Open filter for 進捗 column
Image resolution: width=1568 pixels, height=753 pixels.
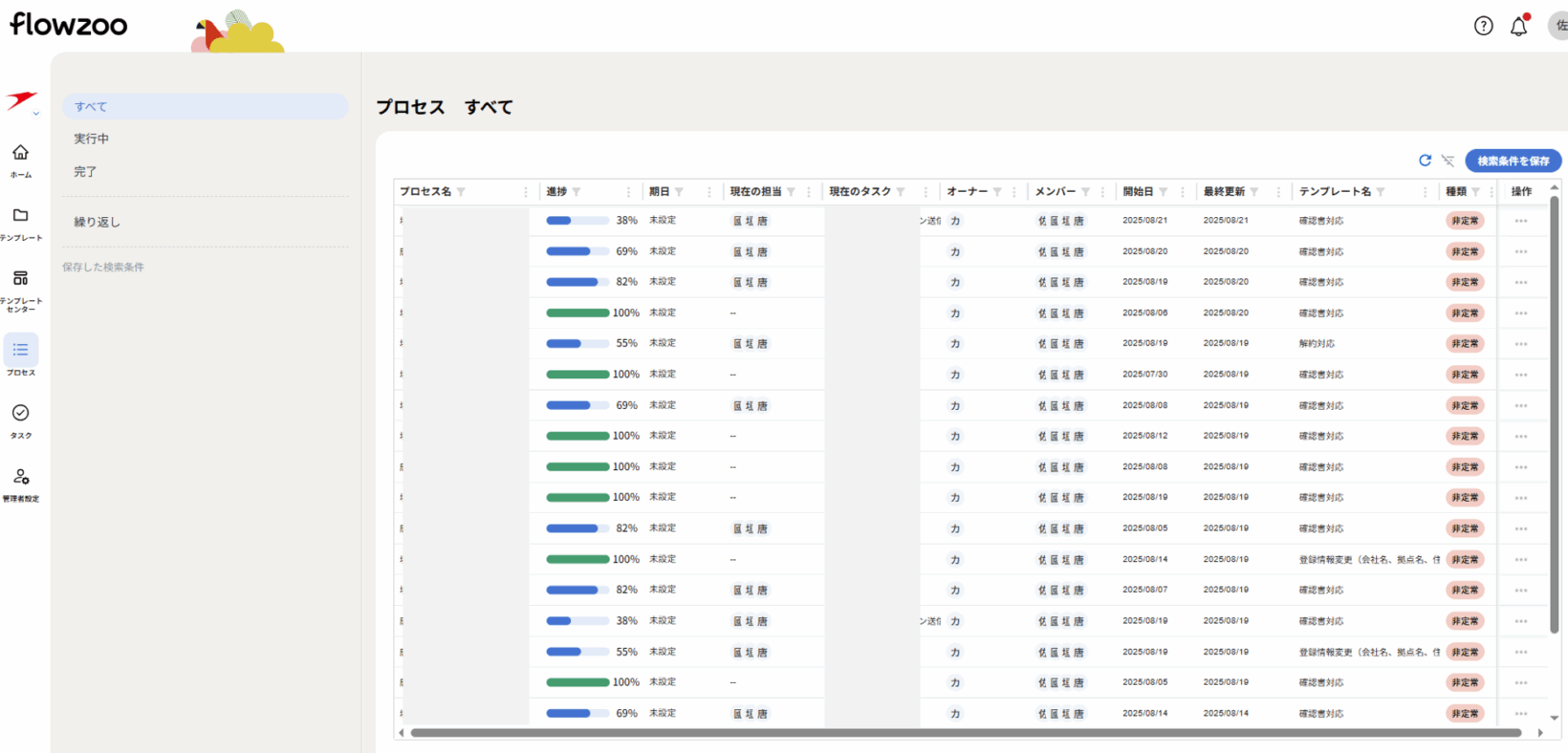point(576,192)
